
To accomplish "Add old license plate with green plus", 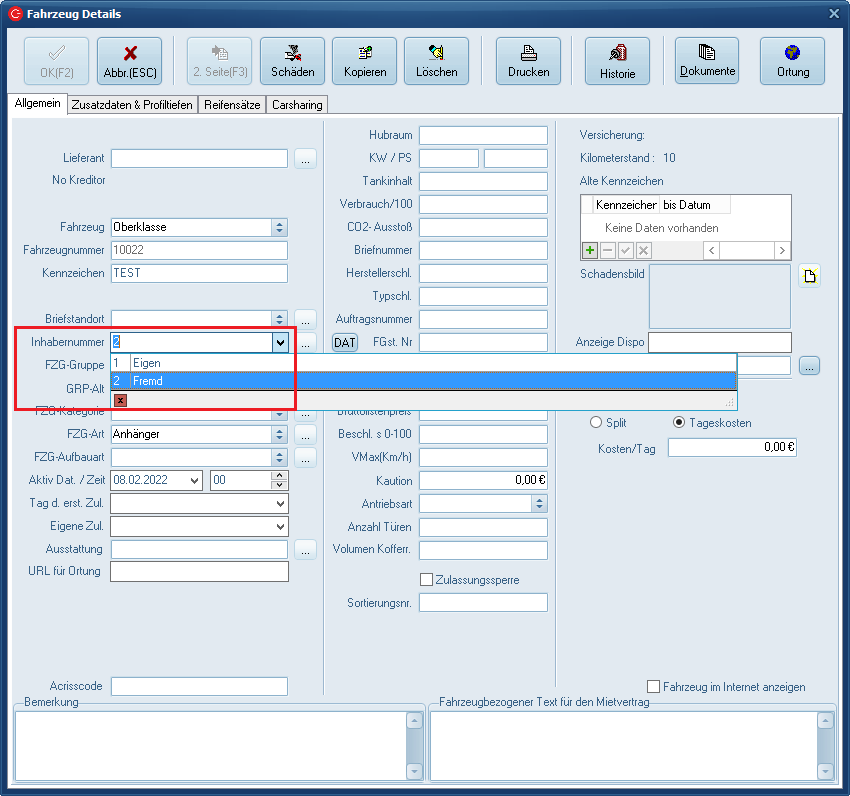I will point(590,251).
